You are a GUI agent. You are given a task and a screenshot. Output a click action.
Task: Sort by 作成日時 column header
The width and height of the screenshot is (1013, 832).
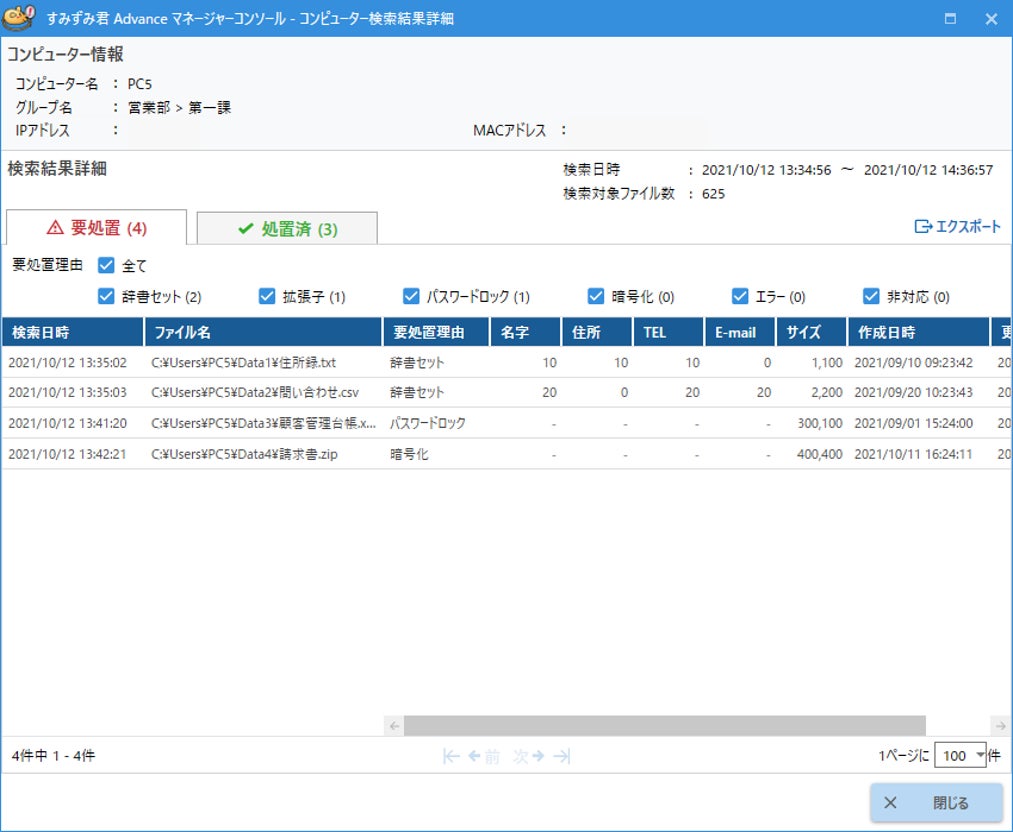tap(918, 332)
